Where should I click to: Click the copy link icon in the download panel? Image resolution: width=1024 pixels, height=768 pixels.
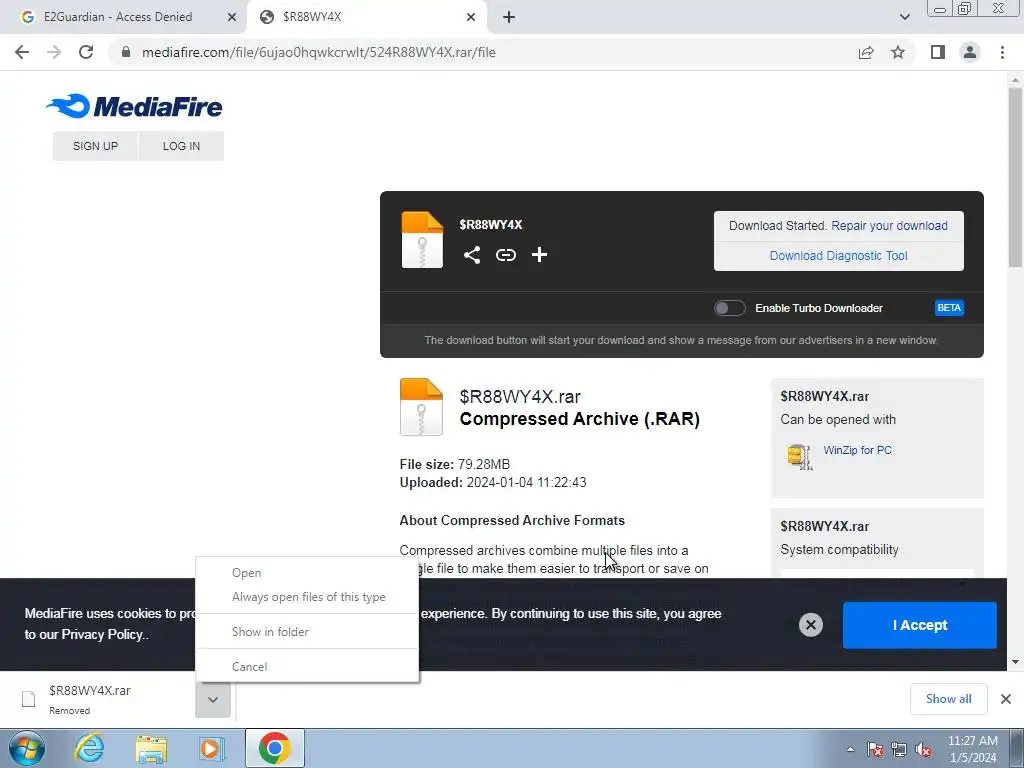505,255
